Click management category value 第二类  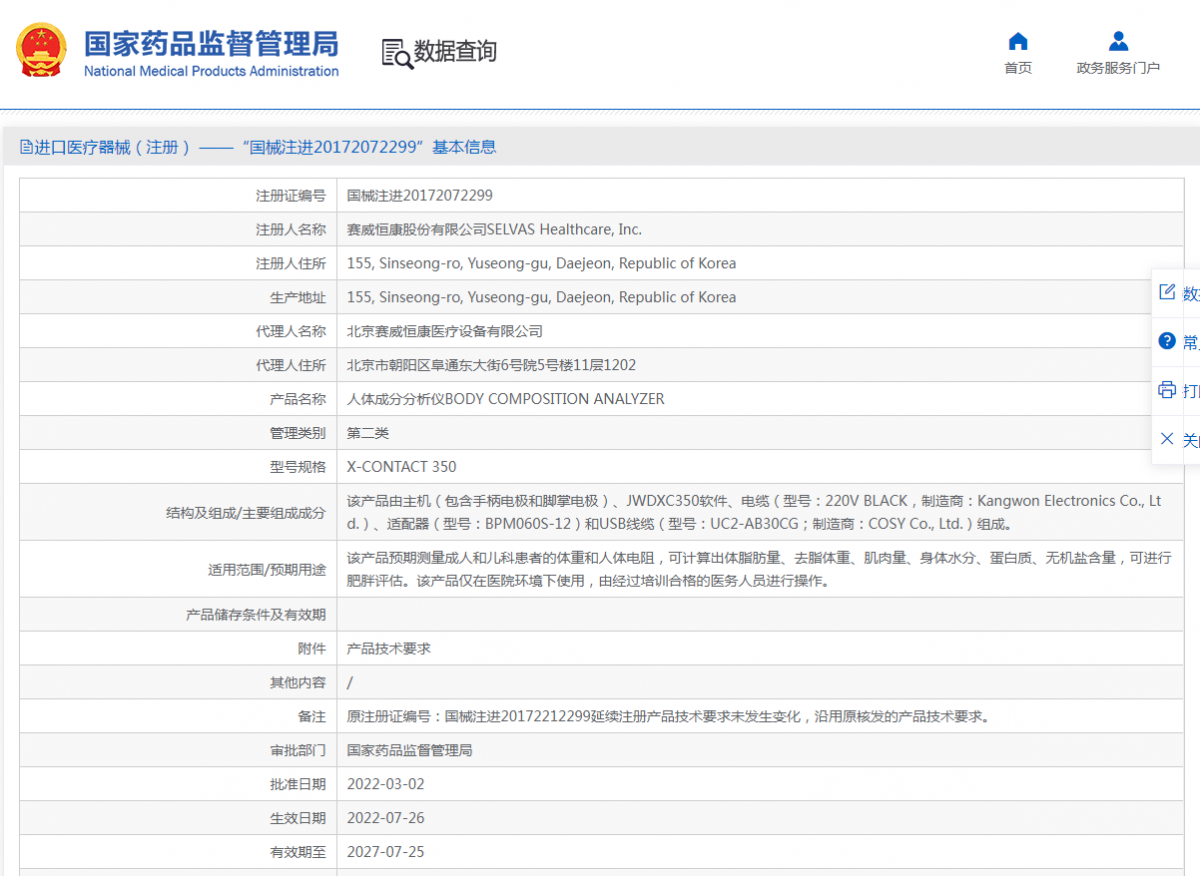[x=368, y=433]
